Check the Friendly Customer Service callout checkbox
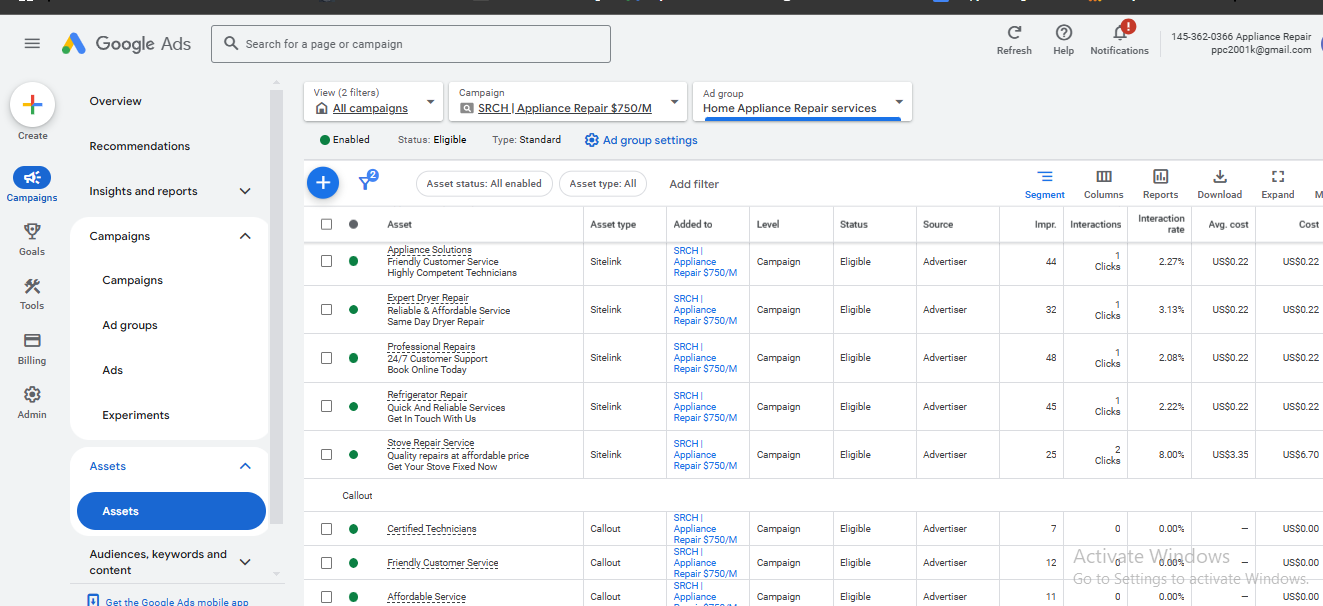 pyautogui.click(x=326, y=562)
